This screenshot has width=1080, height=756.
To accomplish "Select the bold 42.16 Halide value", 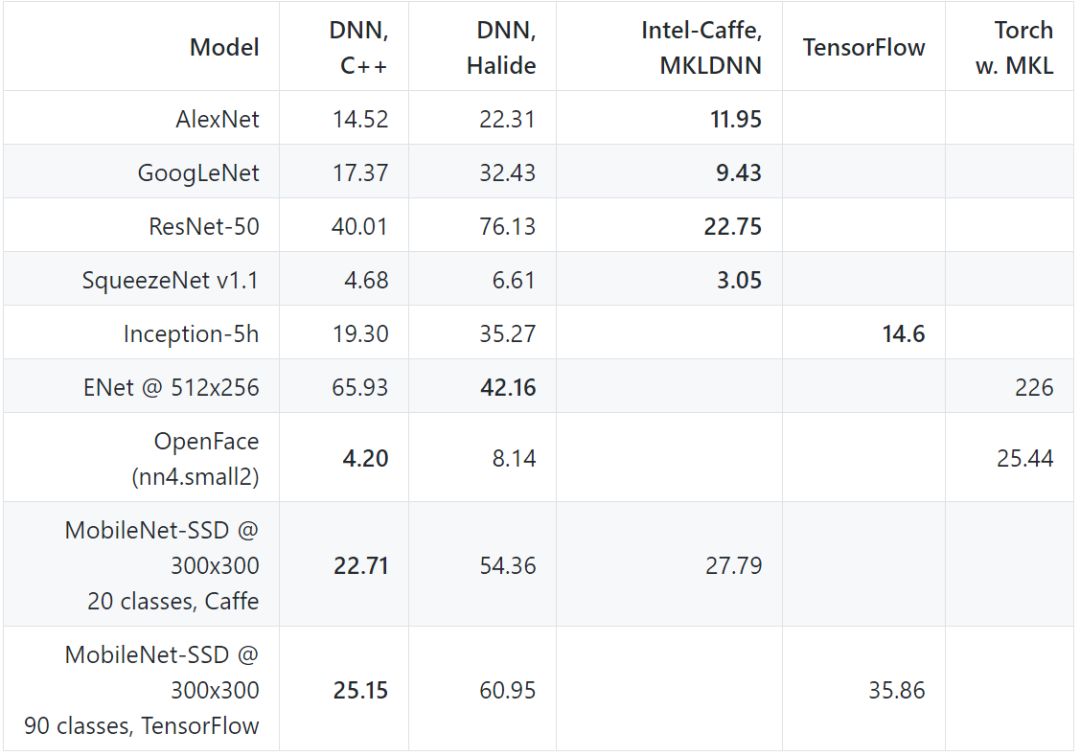I will click(x=507, y=387).
